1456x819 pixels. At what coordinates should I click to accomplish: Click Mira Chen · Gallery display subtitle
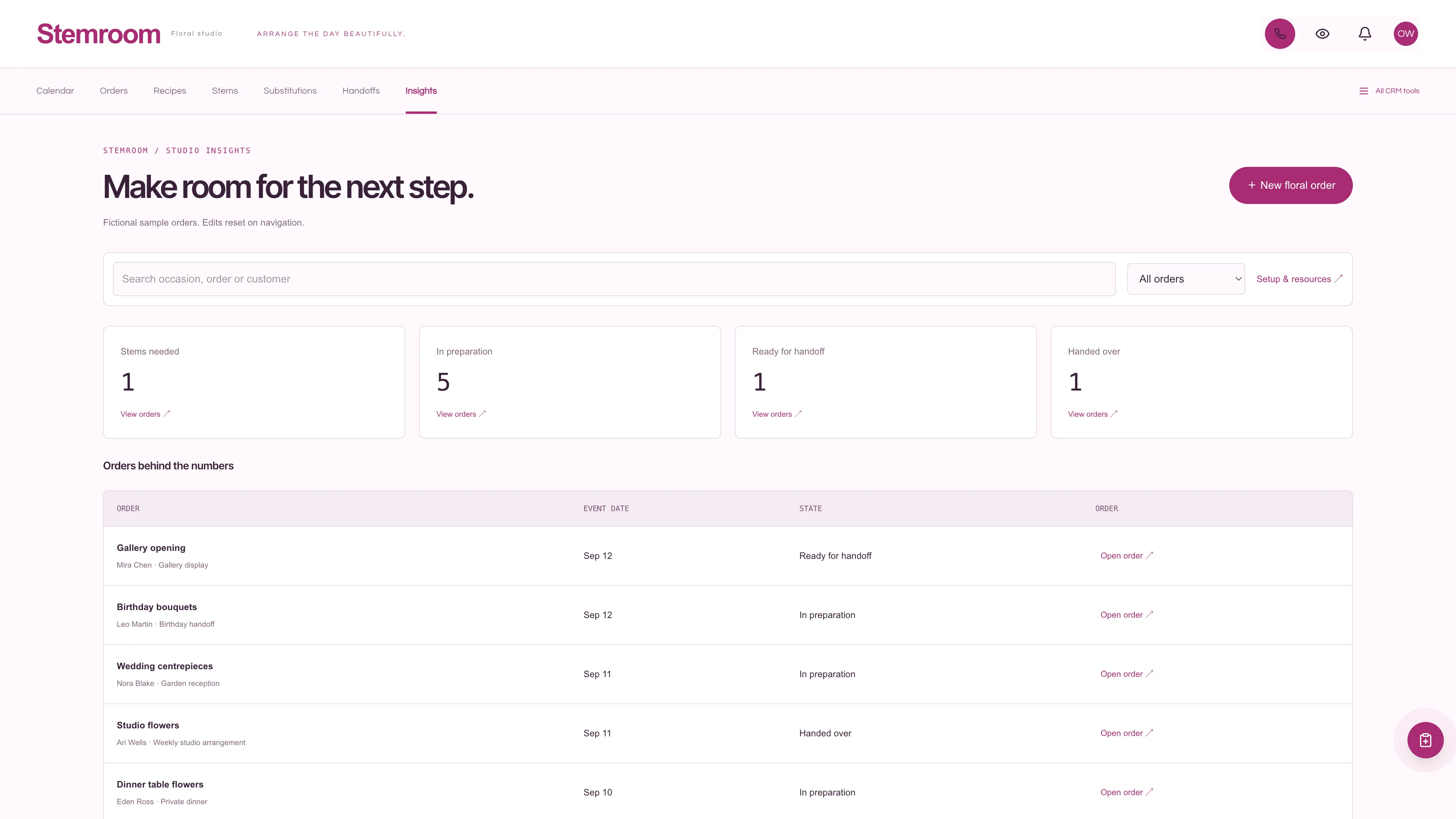pos(162,565)
